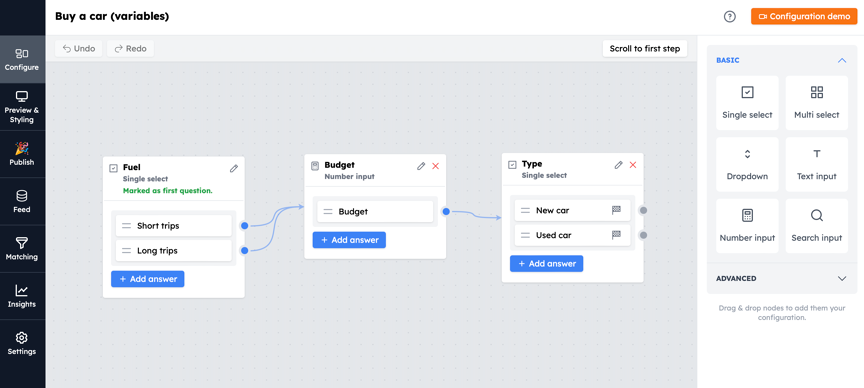Select the New car answer
This screenshot has height=388, width=864.
click(573, 211)
